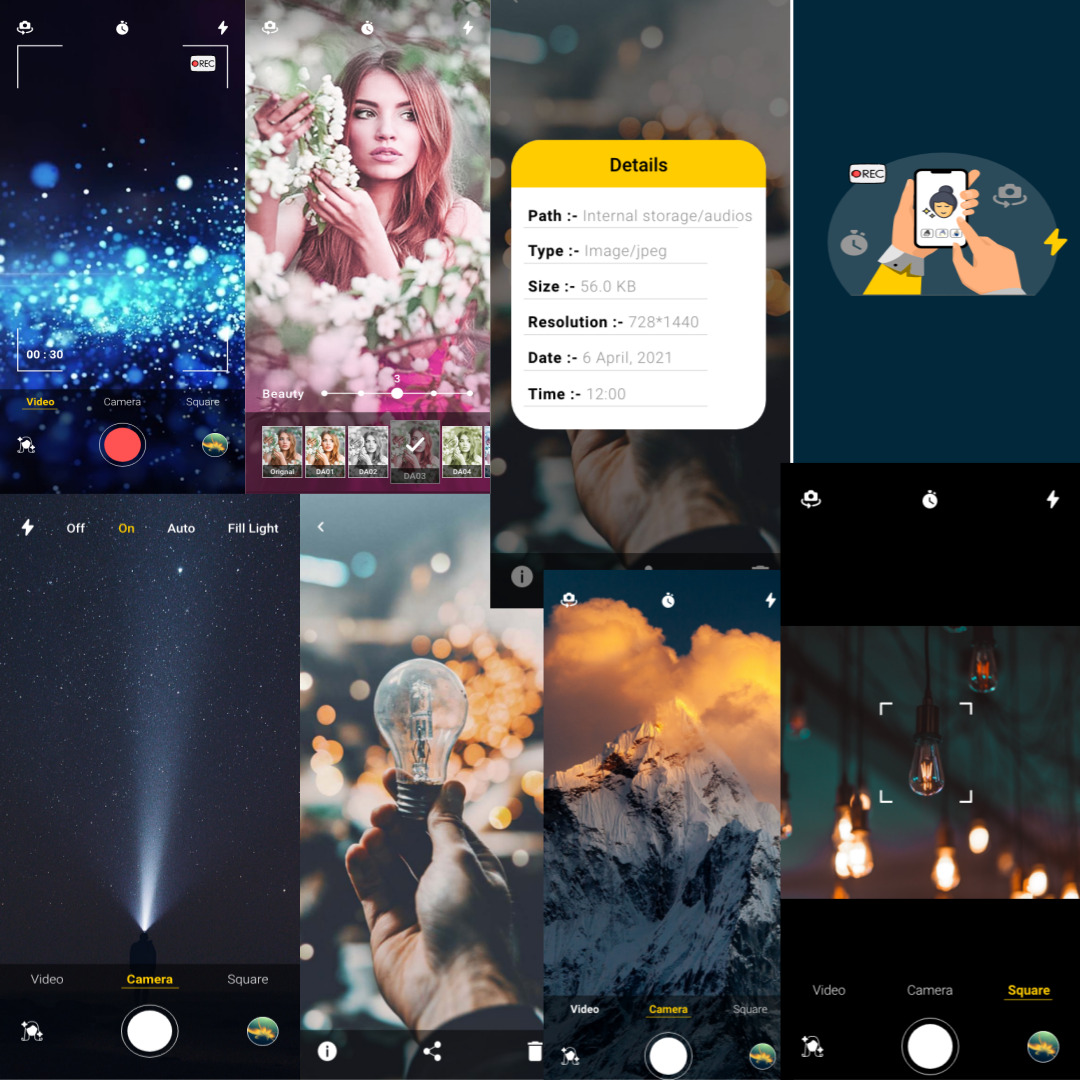Screen dimensions: 1080x1080
Task: Tap flash icon on the video recording screen
Action: [223, 28]
